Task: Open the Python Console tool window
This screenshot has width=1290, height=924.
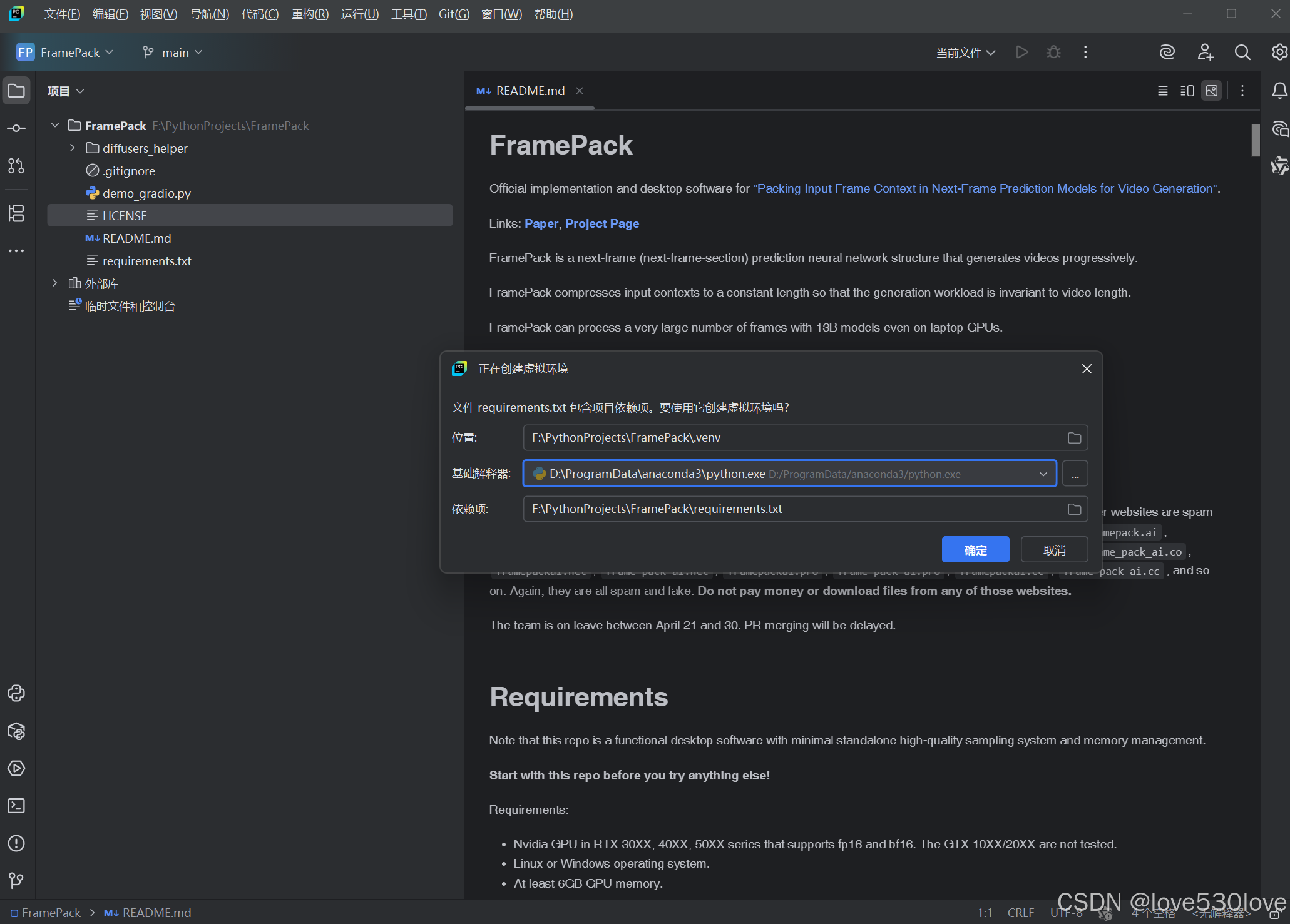Action: [x=16, y=693]
